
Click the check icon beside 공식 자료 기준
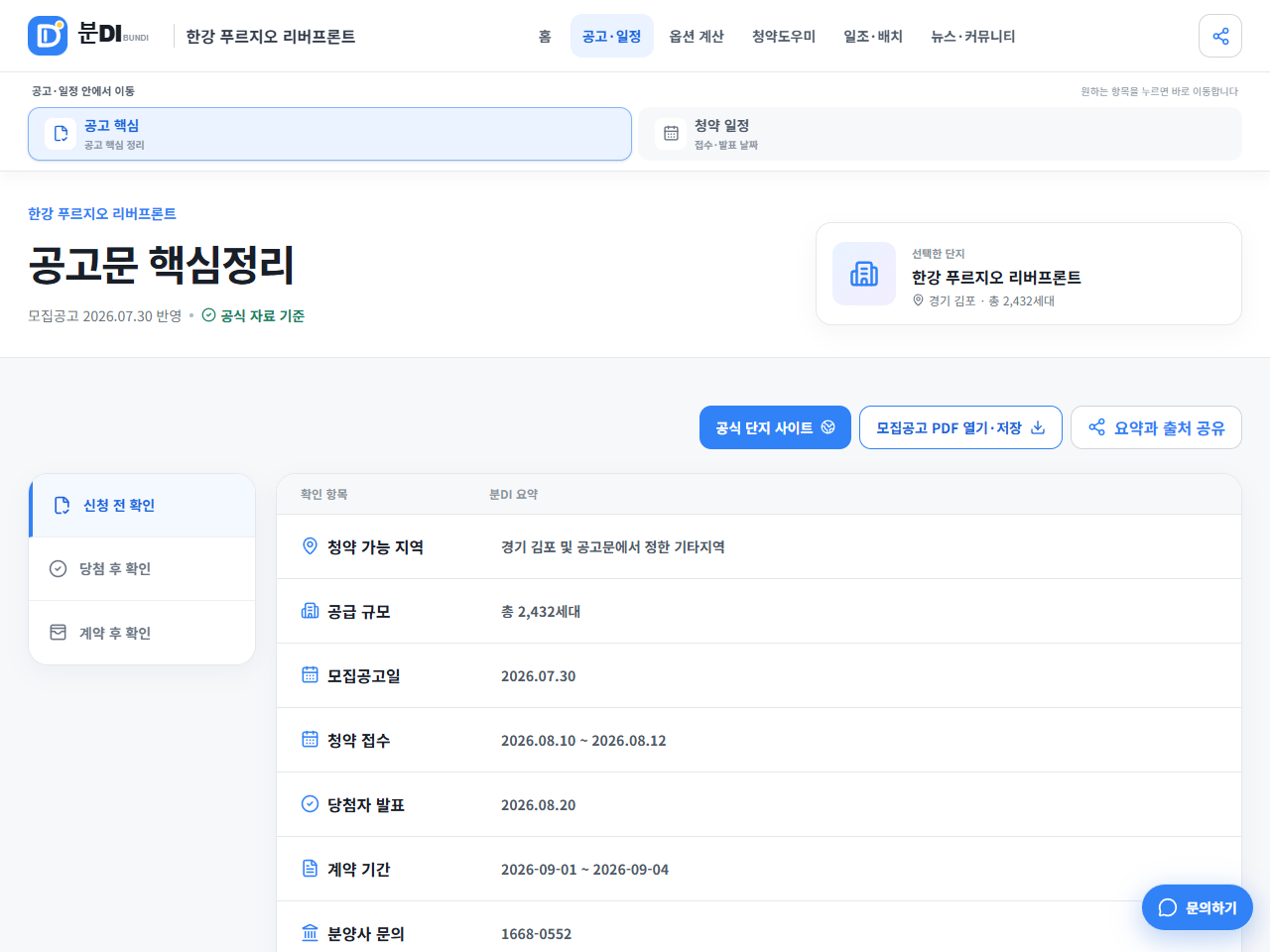point(208,315)
